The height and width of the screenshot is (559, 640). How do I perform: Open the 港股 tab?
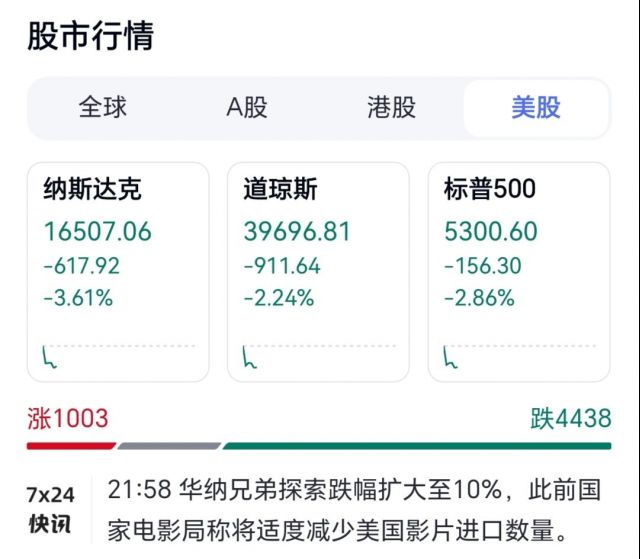click(391, 108)
